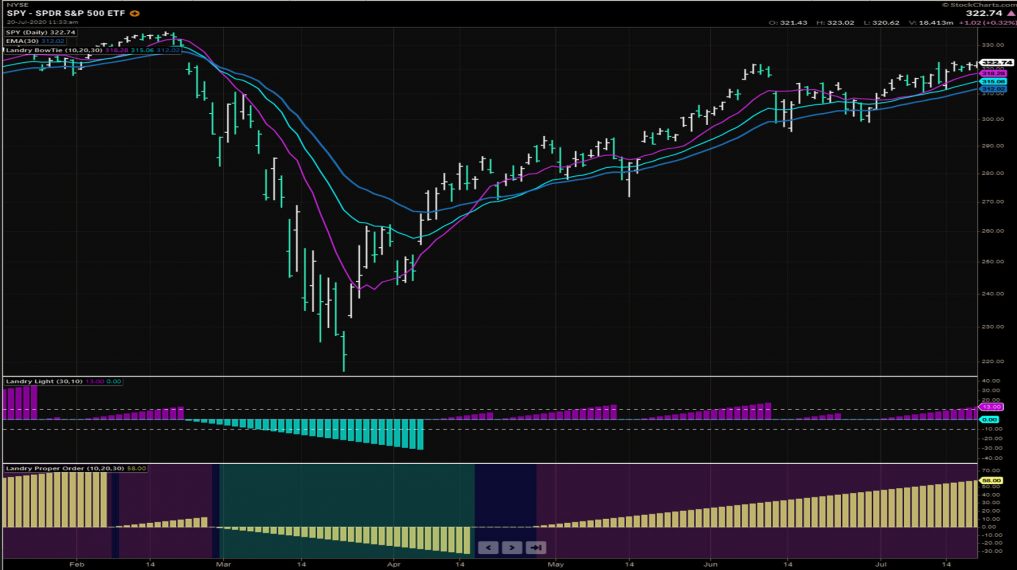Jump to latest bar arrow button

536,548
